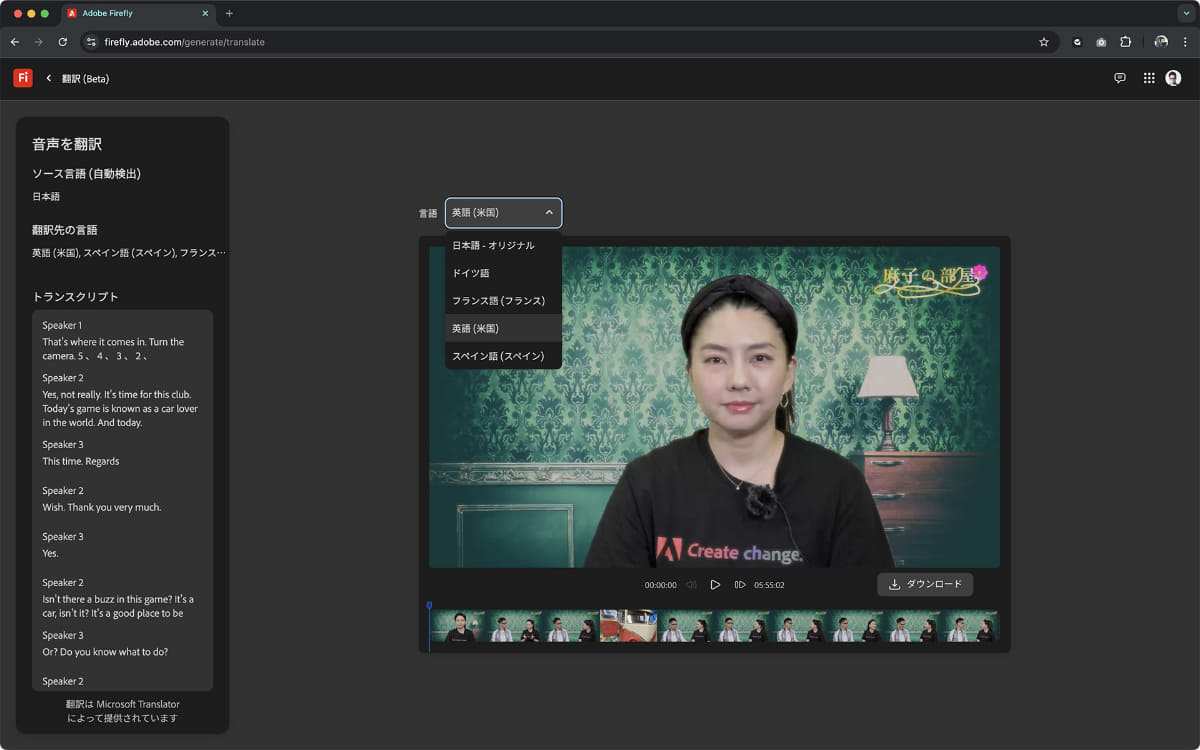Image resolution: width=1200 pixels, height=750 pixels.
Task: Open the tab search dropdown arrow
Action: tap(1186, 14)
